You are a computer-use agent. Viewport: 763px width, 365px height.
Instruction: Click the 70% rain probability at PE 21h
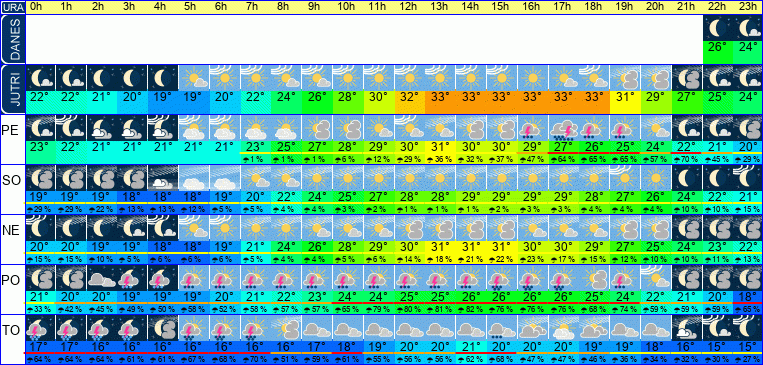tap(686, 159)
